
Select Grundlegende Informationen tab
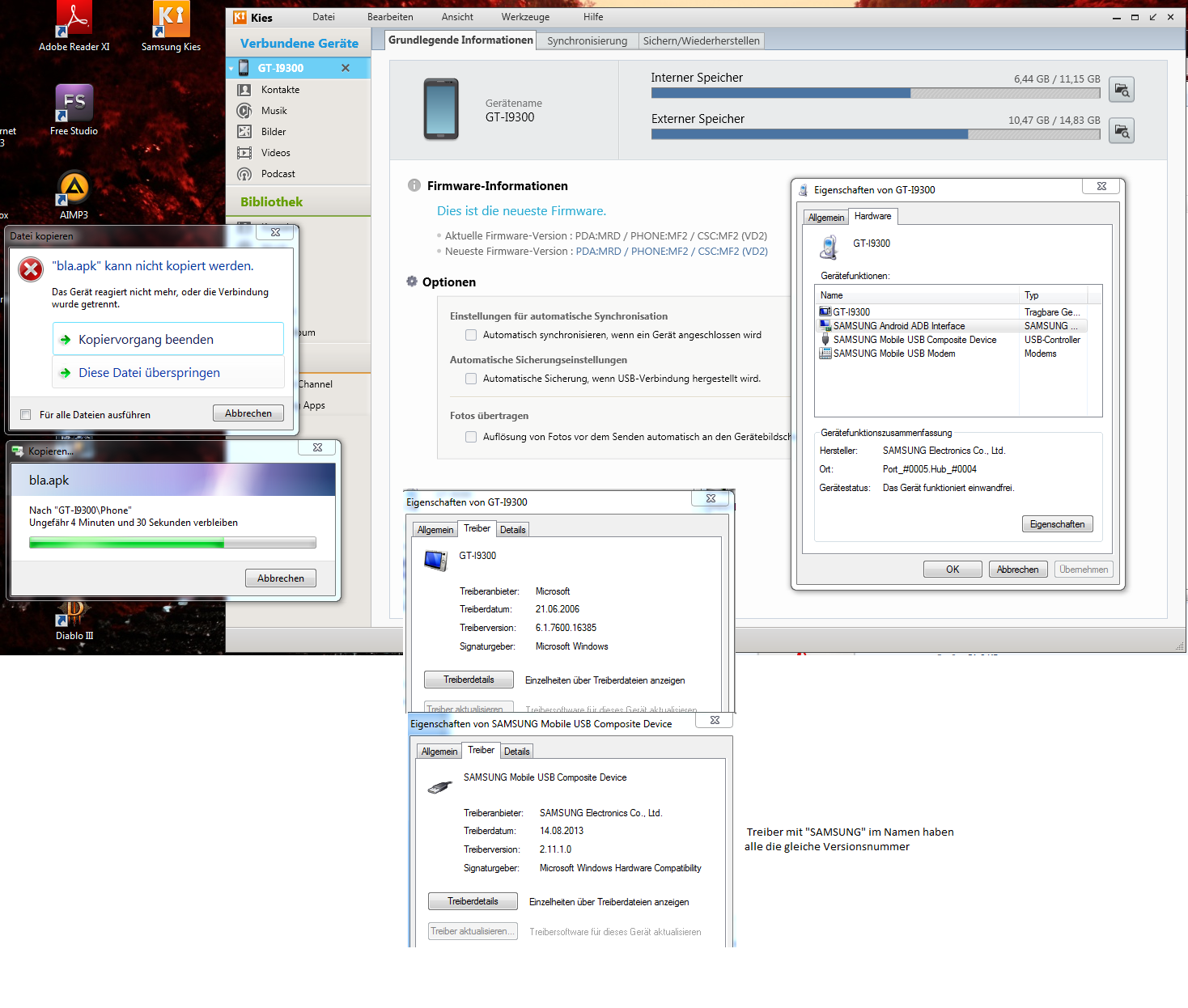pyautogui.click(x=460, y=40)
